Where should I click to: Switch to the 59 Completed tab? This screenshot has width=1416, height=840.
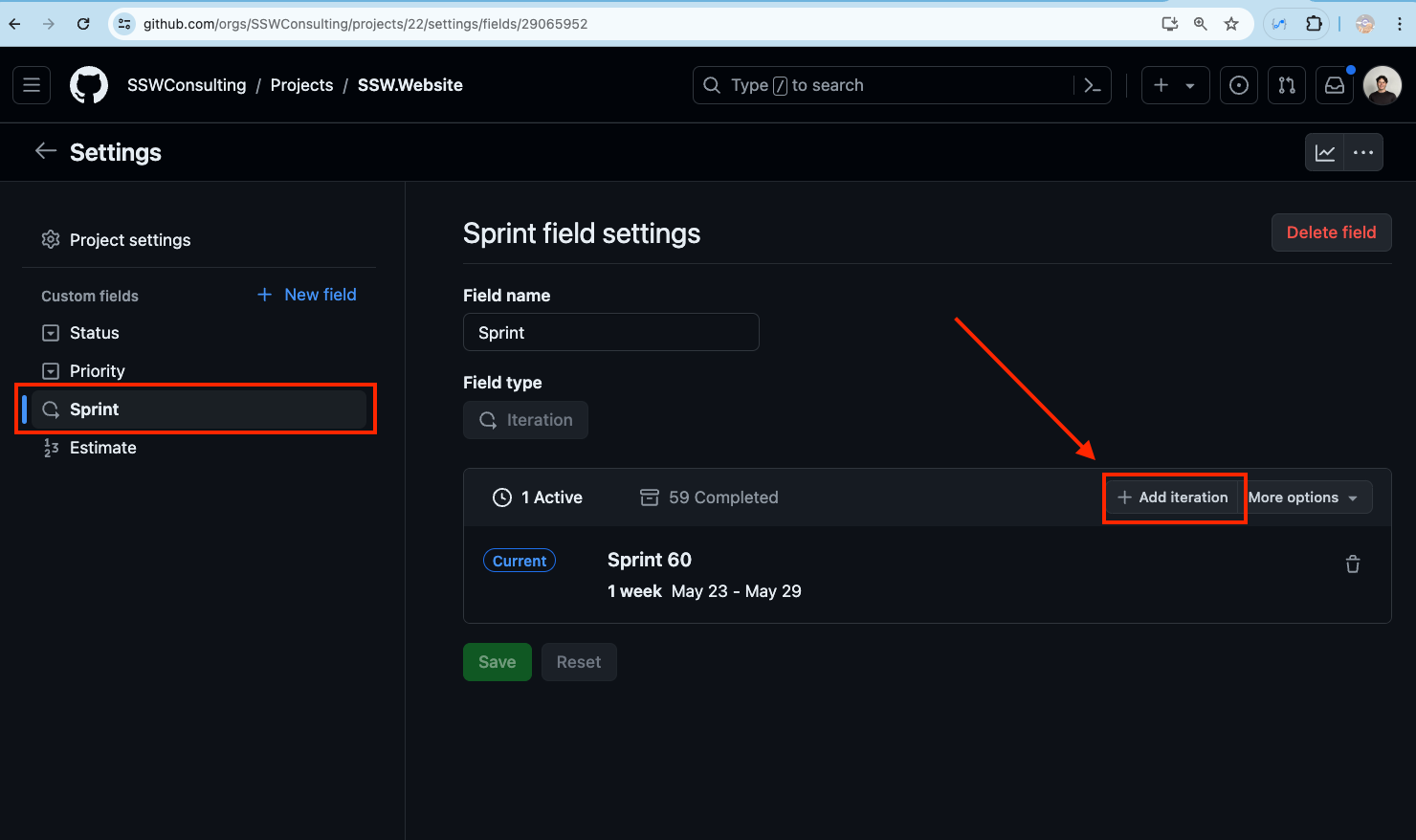(709, 497)
